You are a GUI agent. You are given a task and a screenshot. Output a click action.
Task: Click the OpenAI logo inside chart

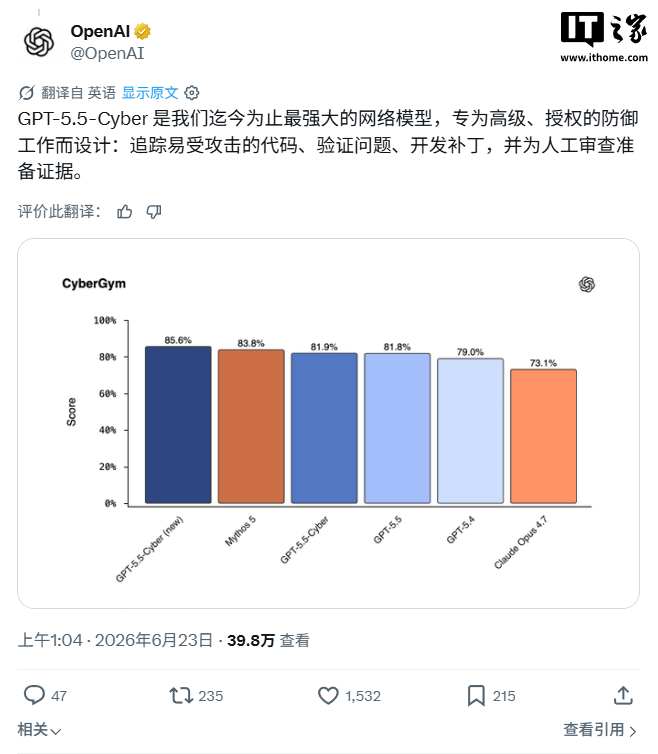point(587,284)
